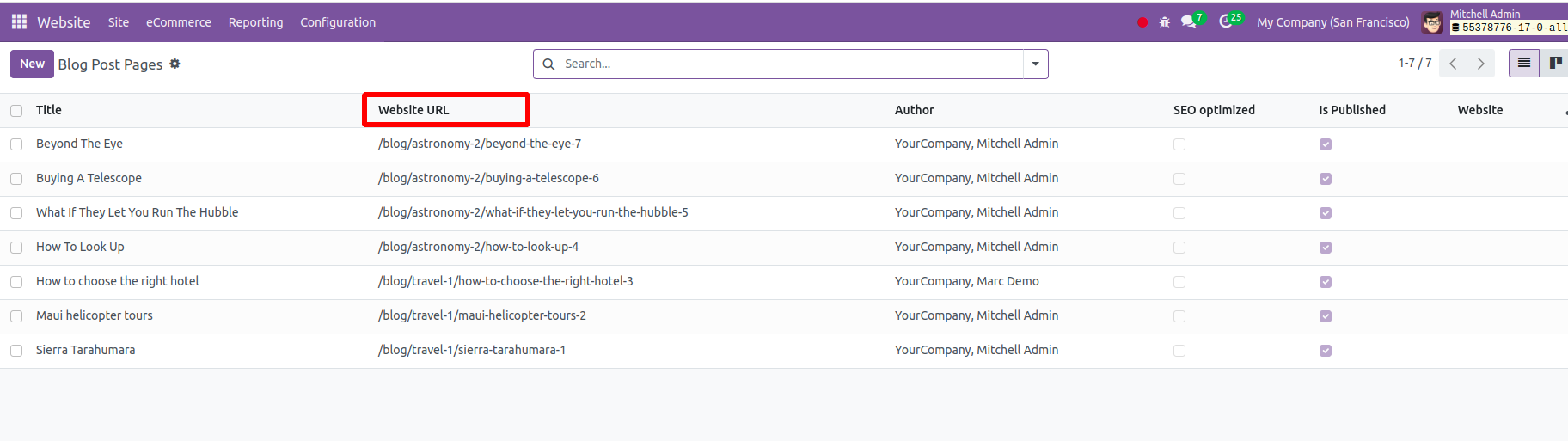
Task: Open the Mitchell Admin user menu
Action: click(1495, 21)
